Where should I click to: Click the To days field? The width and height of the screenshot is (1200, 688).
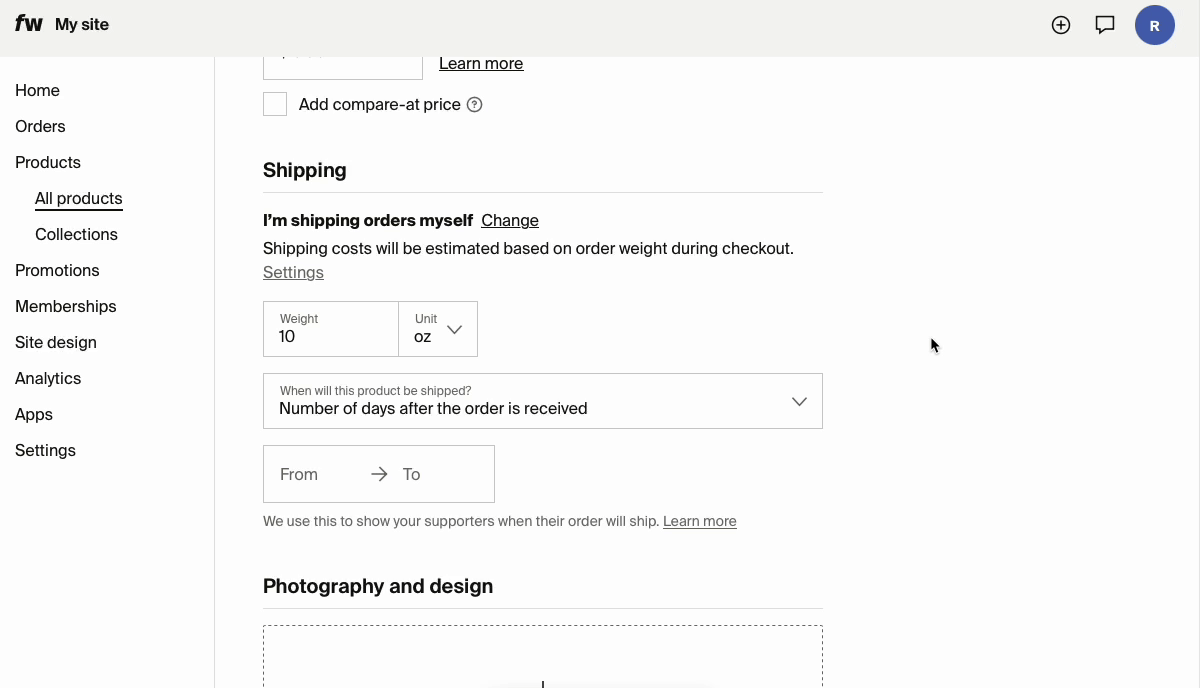(x=442, y=474)
